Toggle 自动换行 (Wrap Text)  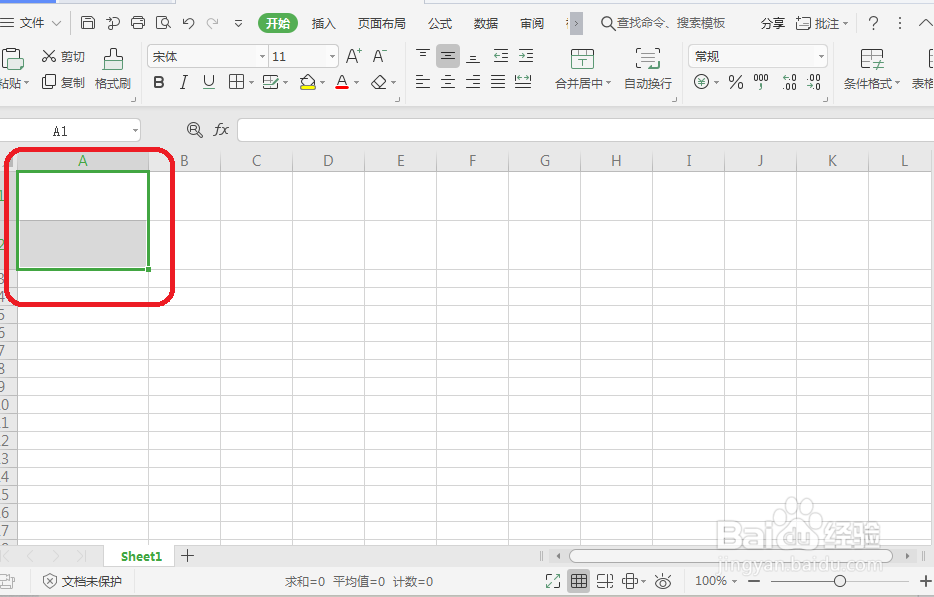pos(647,70)
